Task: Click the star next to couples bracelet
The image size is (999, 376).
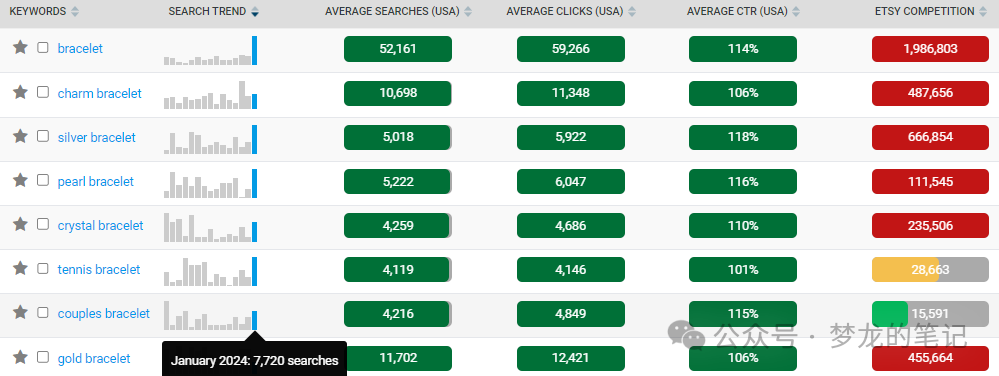Action: [20, 312]
